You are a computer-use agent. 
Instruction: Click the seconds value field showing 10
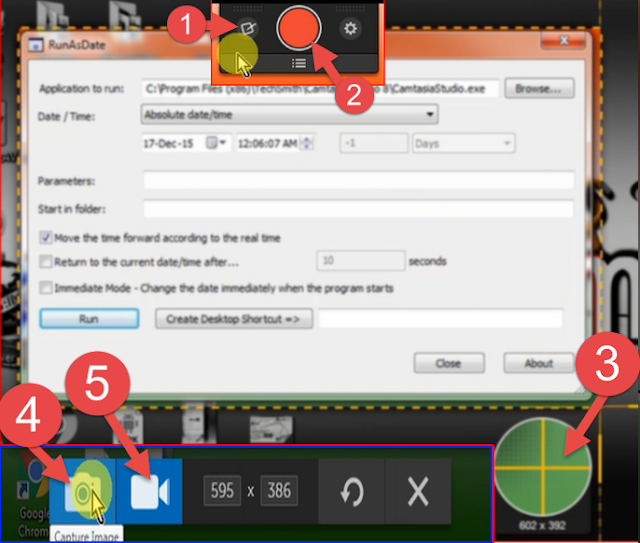[361, 260]
